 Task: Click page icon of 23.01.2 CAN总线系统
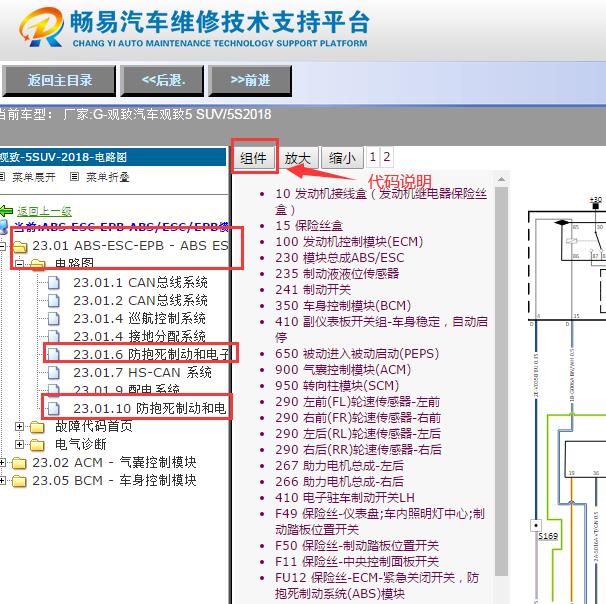(54, 301)
